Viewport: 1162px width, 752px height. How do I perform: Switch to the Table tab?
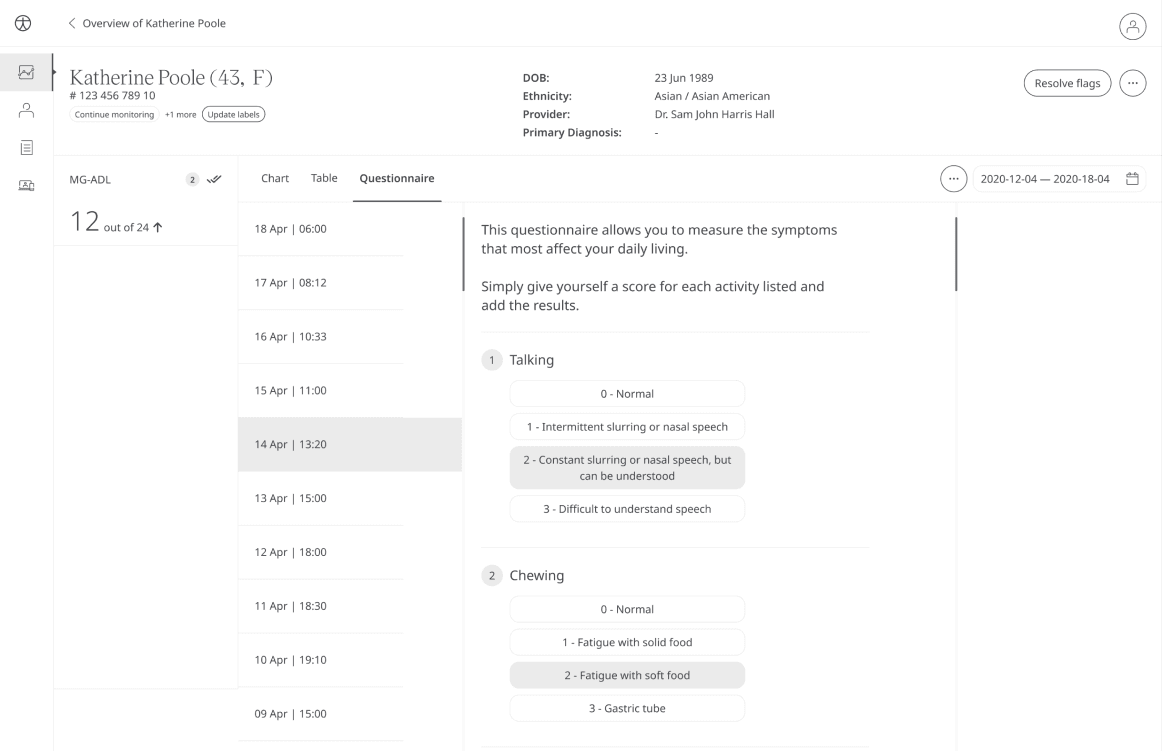click(x=324, y=179)
